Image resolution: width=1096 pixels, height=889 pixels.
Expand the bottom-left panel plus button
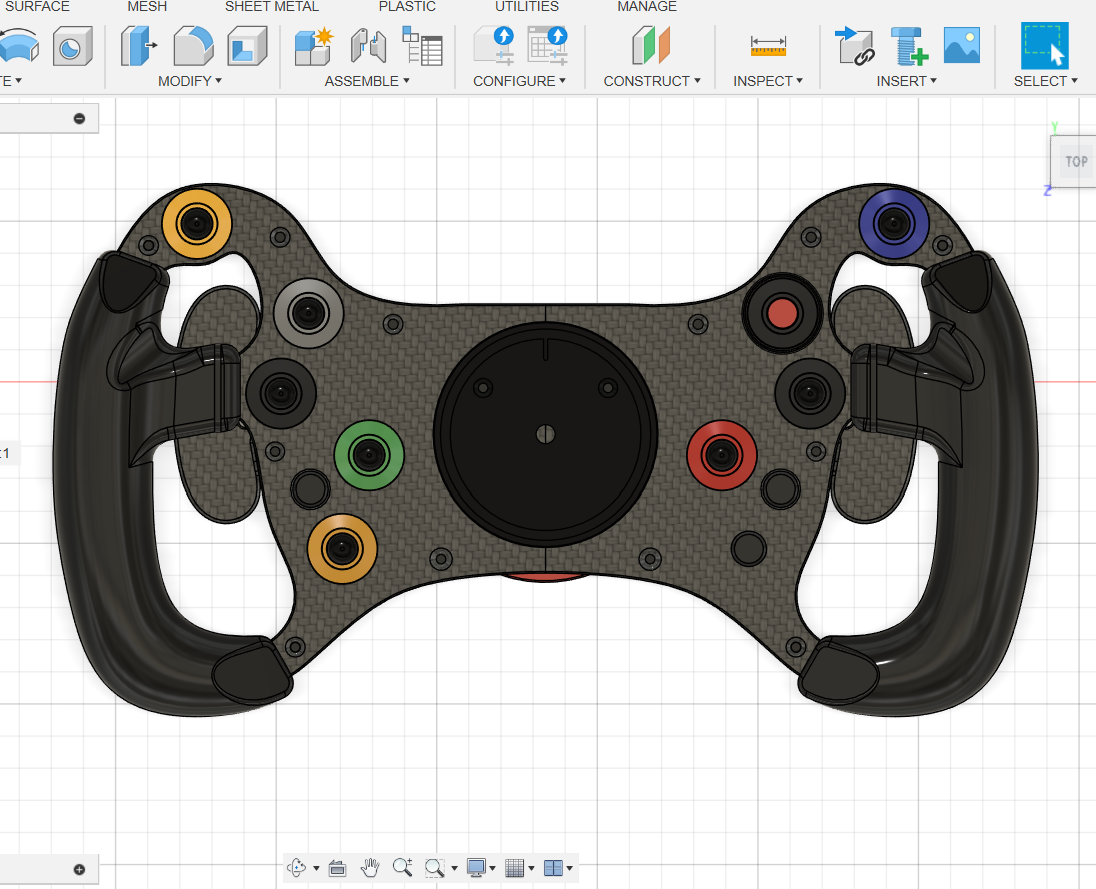pos(79,869)
